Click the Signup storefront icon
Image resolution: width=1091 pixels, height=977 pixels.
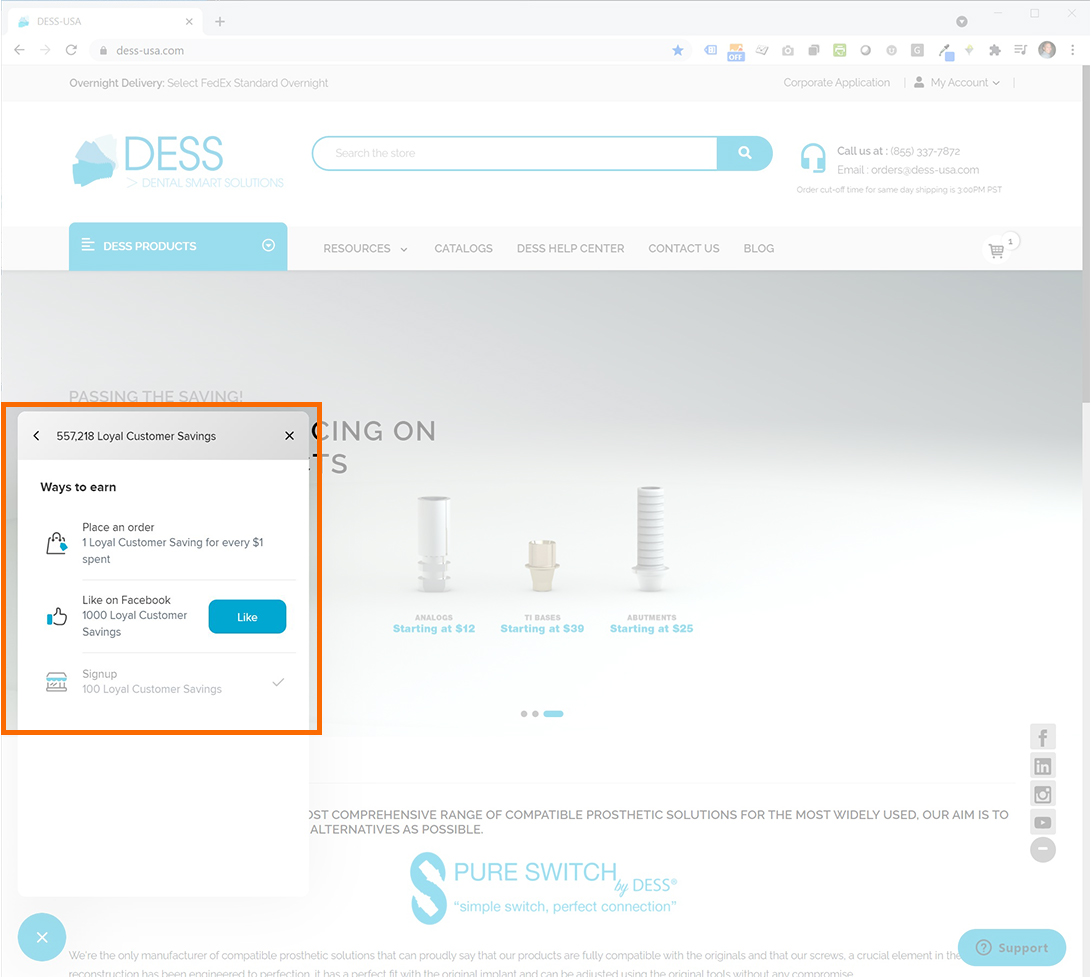point(57,681)
